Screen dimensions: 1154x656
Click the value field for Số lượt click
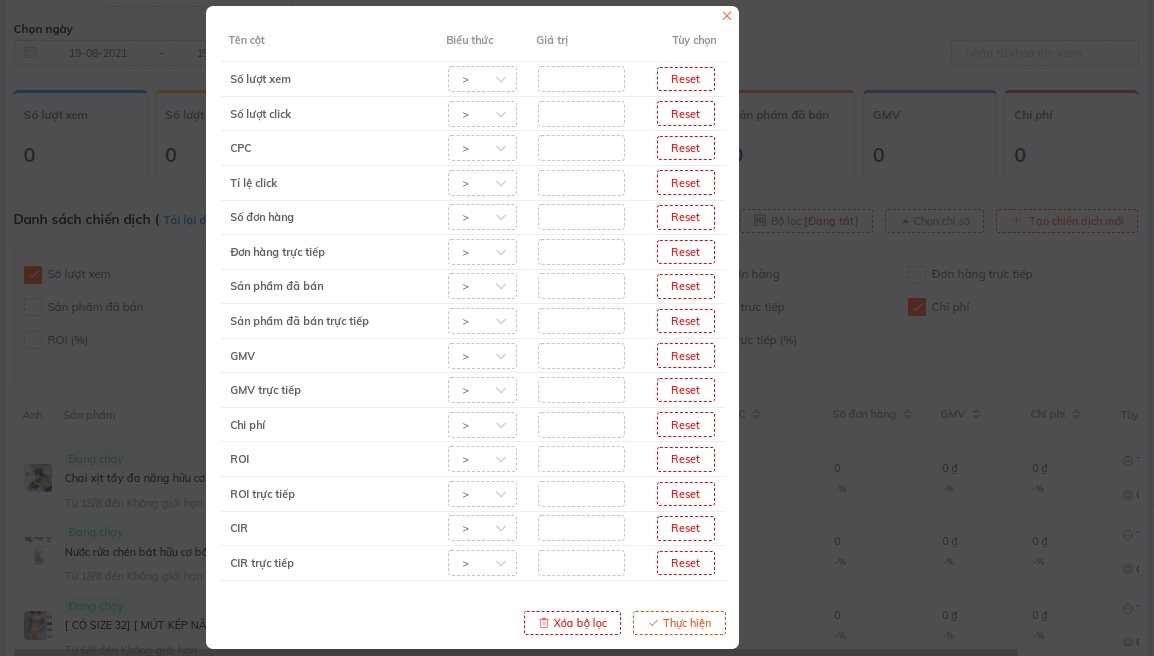point(581,114)
